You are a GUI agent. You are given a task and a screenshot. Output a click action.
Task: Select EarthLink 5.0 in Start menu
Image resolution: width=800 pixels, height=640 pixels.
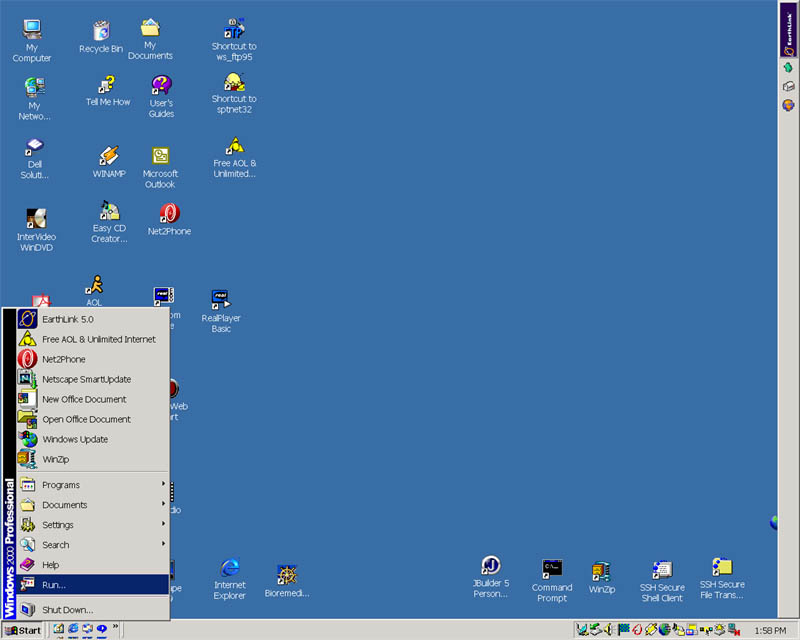coord(93,319)
